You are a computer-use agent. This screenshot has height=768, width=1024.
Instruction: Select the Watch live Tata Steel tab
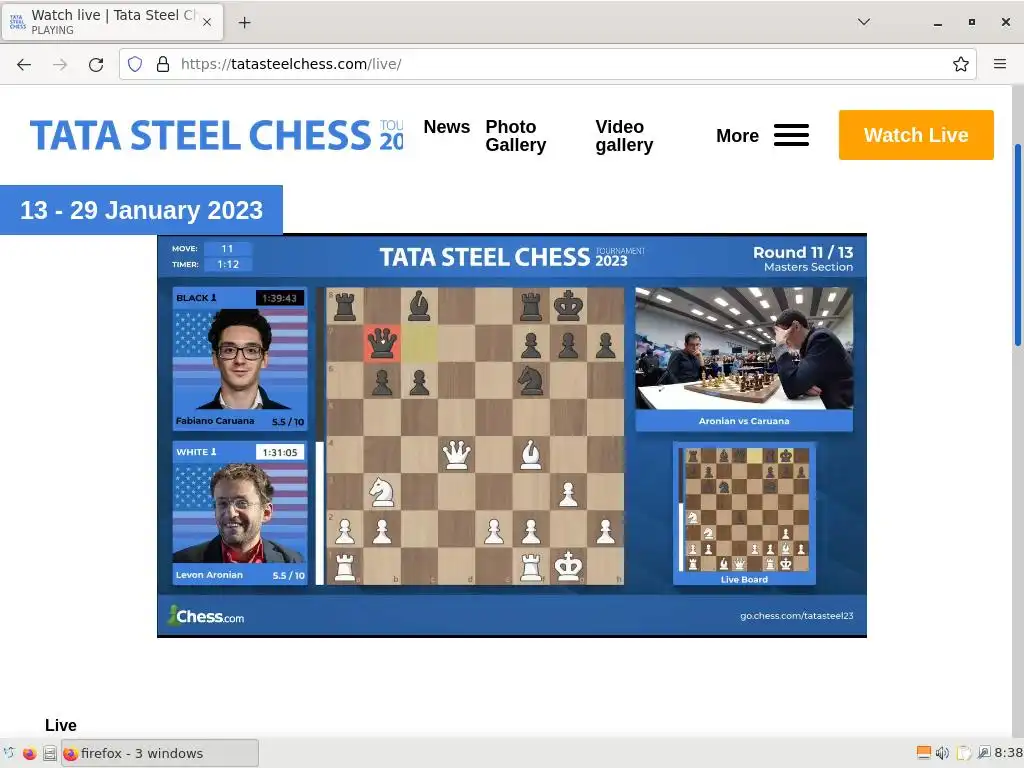pyautogui.click(x=112, y=22)
